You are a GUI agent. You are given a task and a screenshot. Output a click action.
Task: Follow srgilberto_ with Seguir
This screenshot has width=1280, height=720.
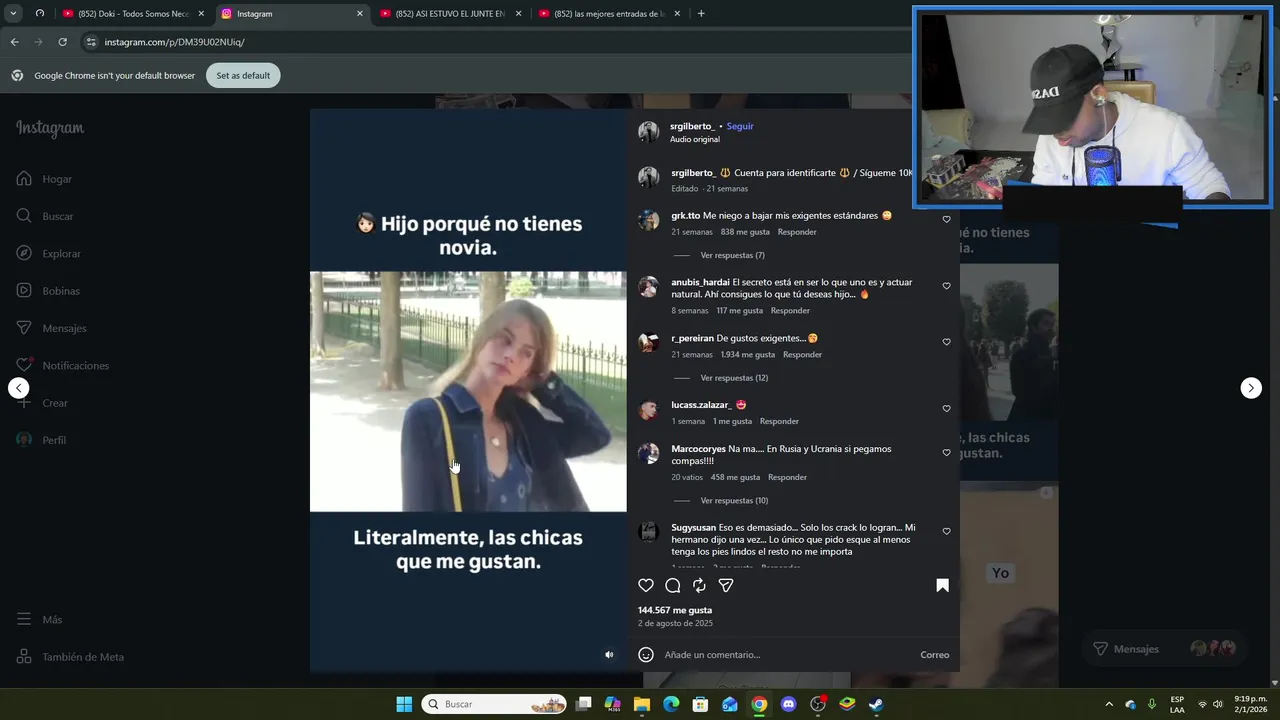coord(740,126)
